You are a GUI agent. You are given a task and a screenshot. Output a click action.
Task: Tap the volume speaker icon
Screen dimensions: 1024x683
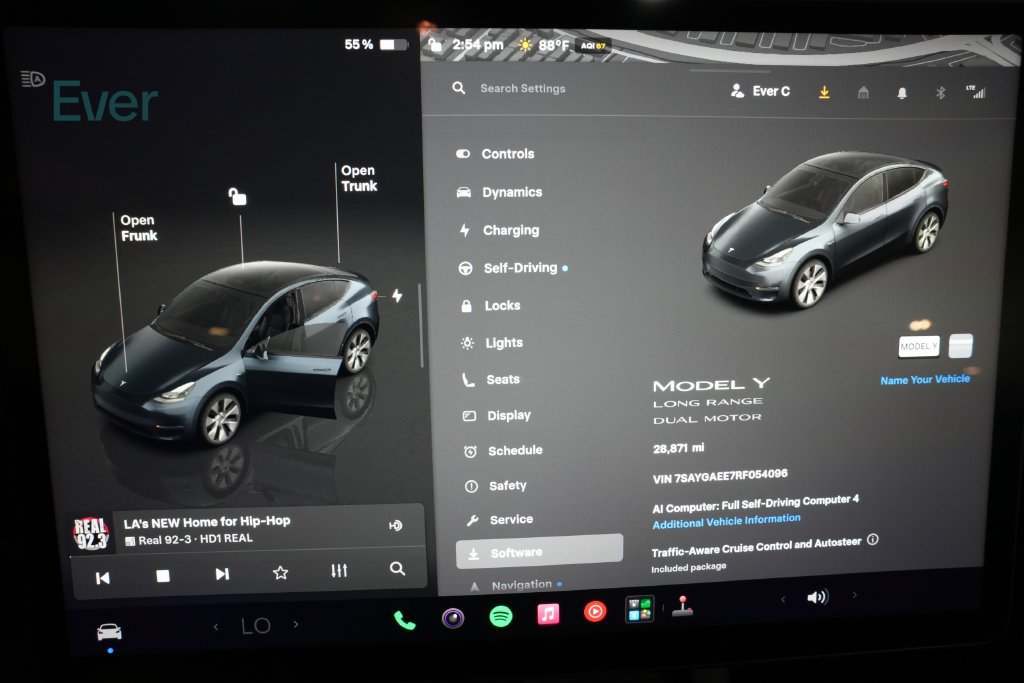coord(817,597)
